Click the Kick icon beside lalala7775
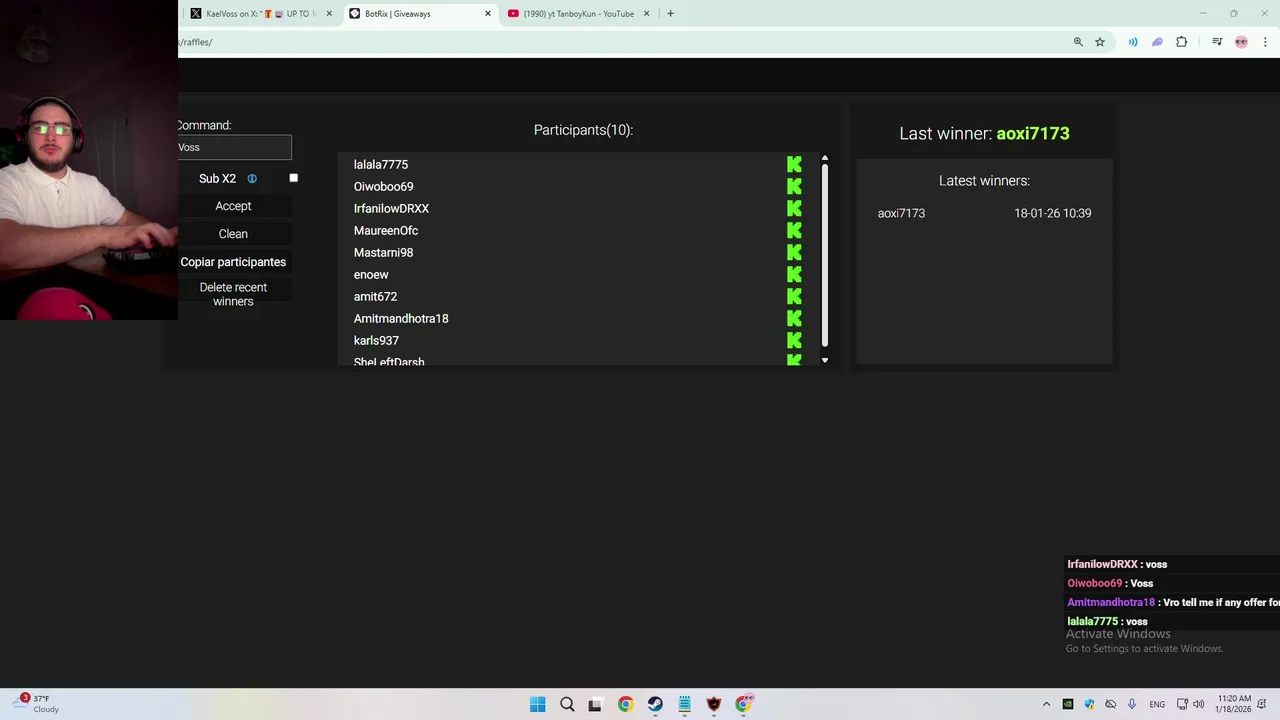 click(x=794, y=164)
